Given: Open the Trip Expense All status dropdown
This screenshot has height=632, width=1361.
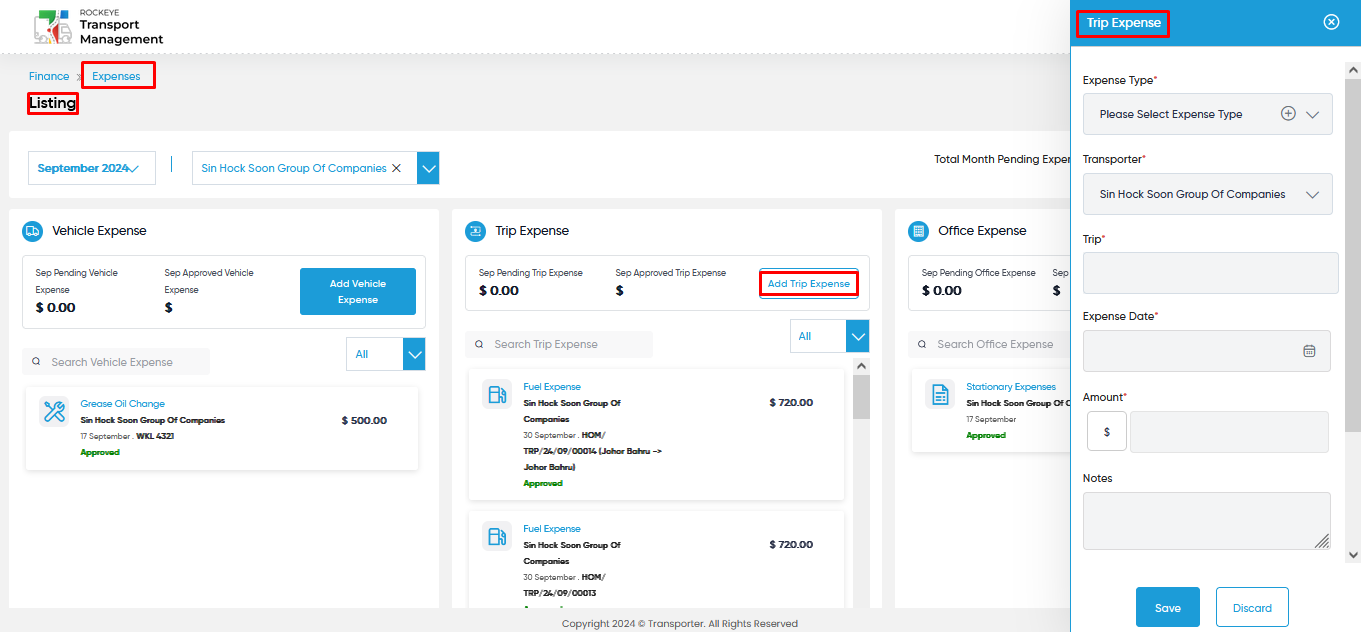Looking at the screenshot, I should coord(829,336).
